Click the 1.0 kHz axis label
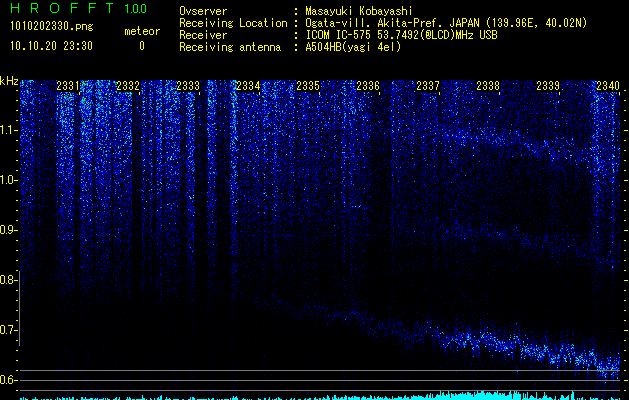629x400 pixels. tap(9, 180)
